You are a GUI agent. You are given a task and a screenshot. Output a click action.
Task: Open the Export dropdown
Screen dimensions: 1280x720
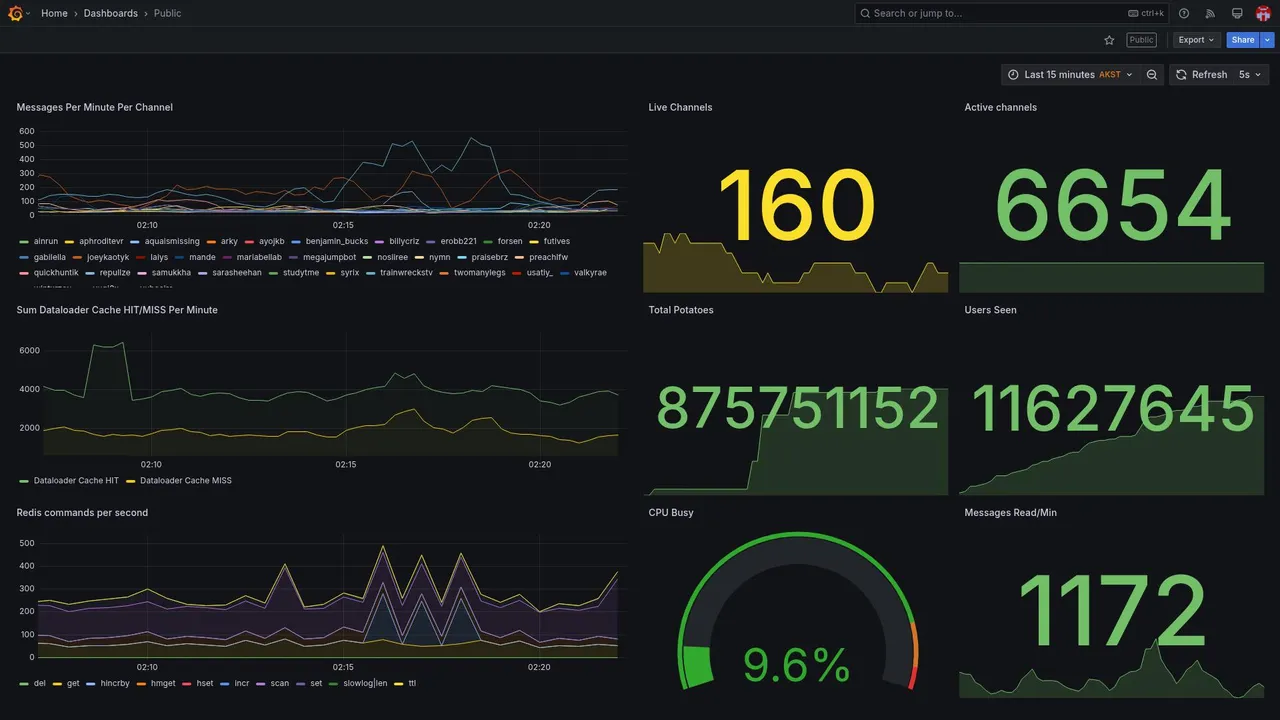coord(1197,40)
